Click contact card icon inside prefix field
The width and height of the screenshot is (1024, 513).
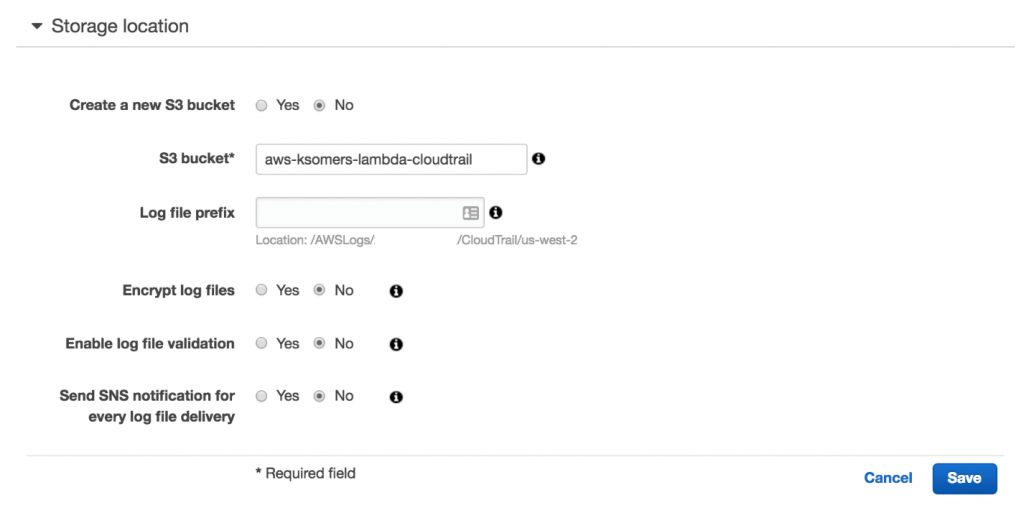point(470,212)
